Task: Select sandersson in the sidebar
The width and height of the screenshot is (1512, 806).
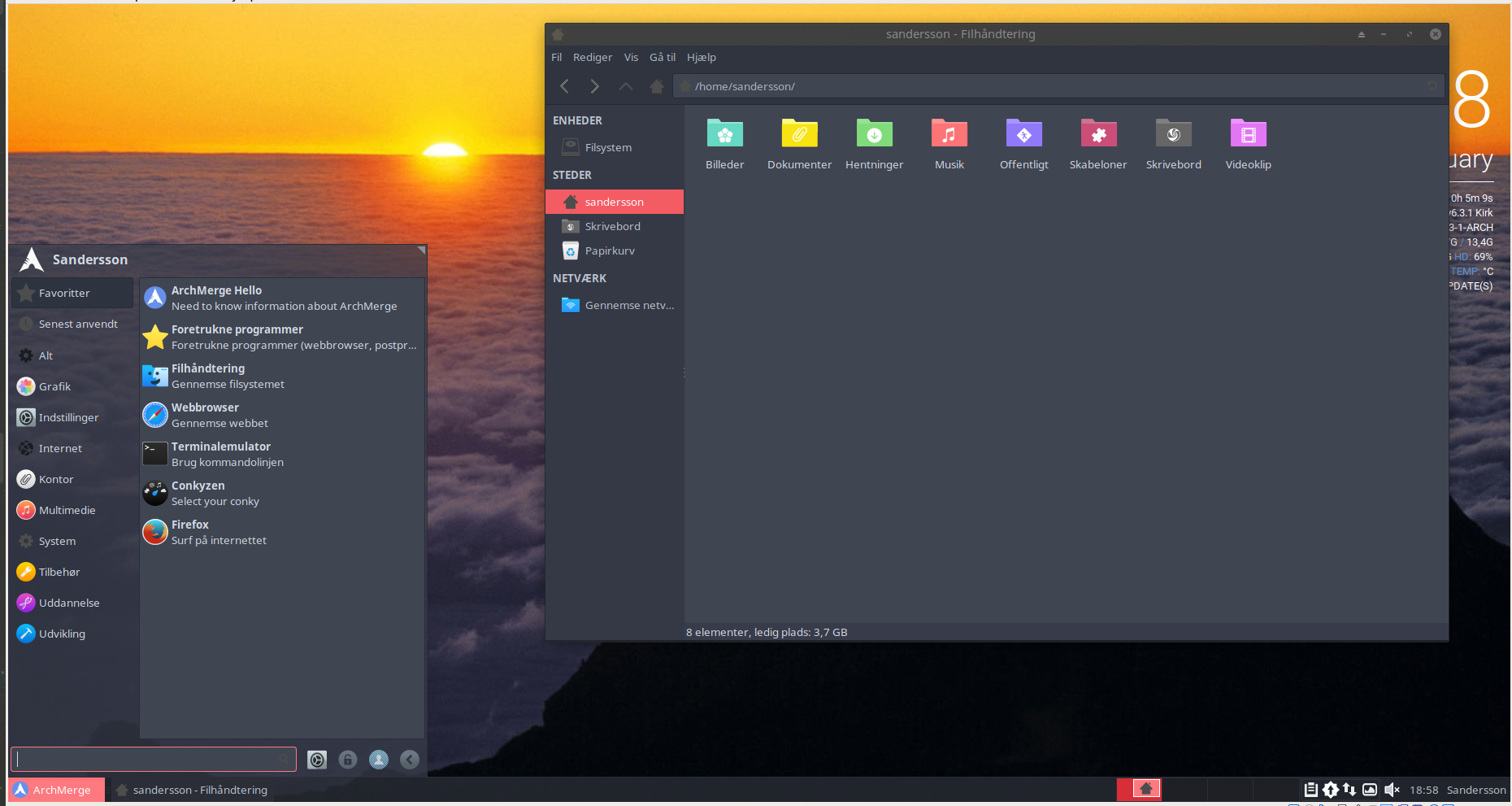Action: click(x=615, y=202)
